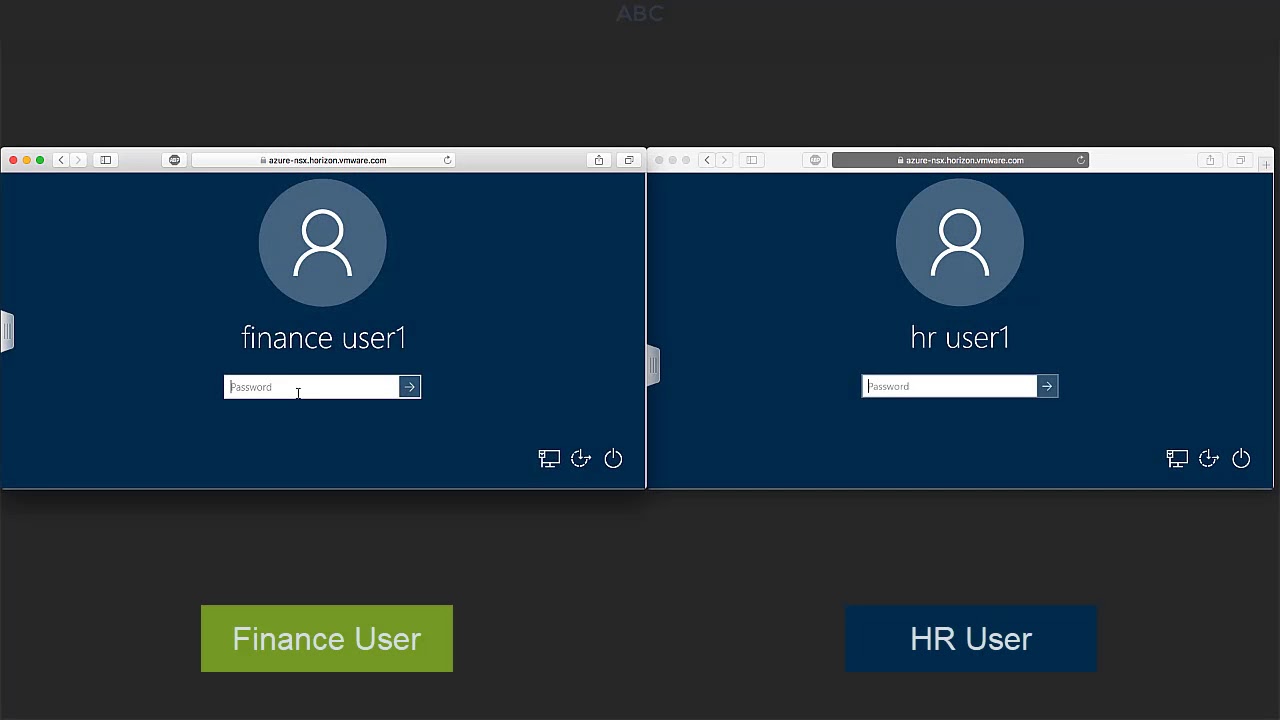Click the power icon on the HR login
This screenshot has width=1280, height=720.
(x=1241, y=458)
